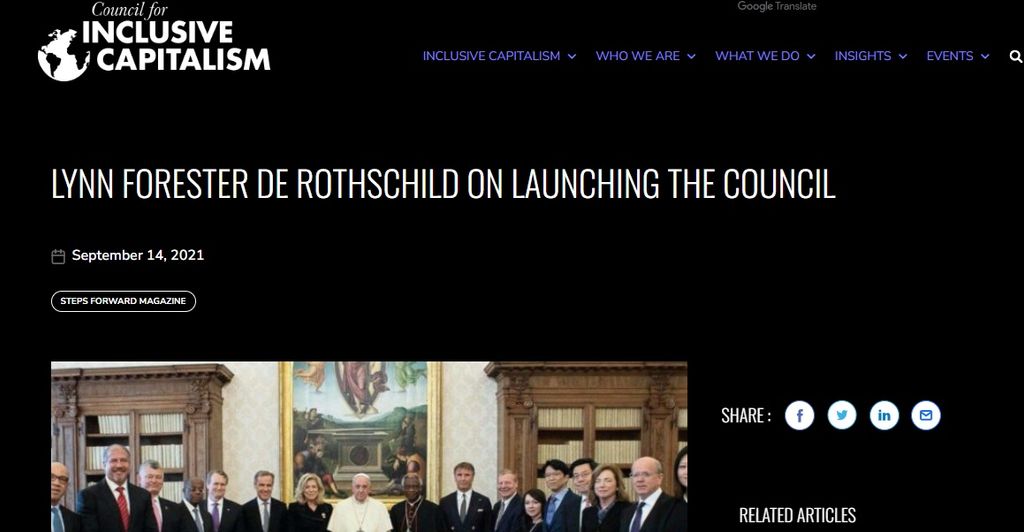Expand the Inclusive Capitalism chevron
Image resolution: width=1024 pixels, height=532 pixels.
[572, 57]
